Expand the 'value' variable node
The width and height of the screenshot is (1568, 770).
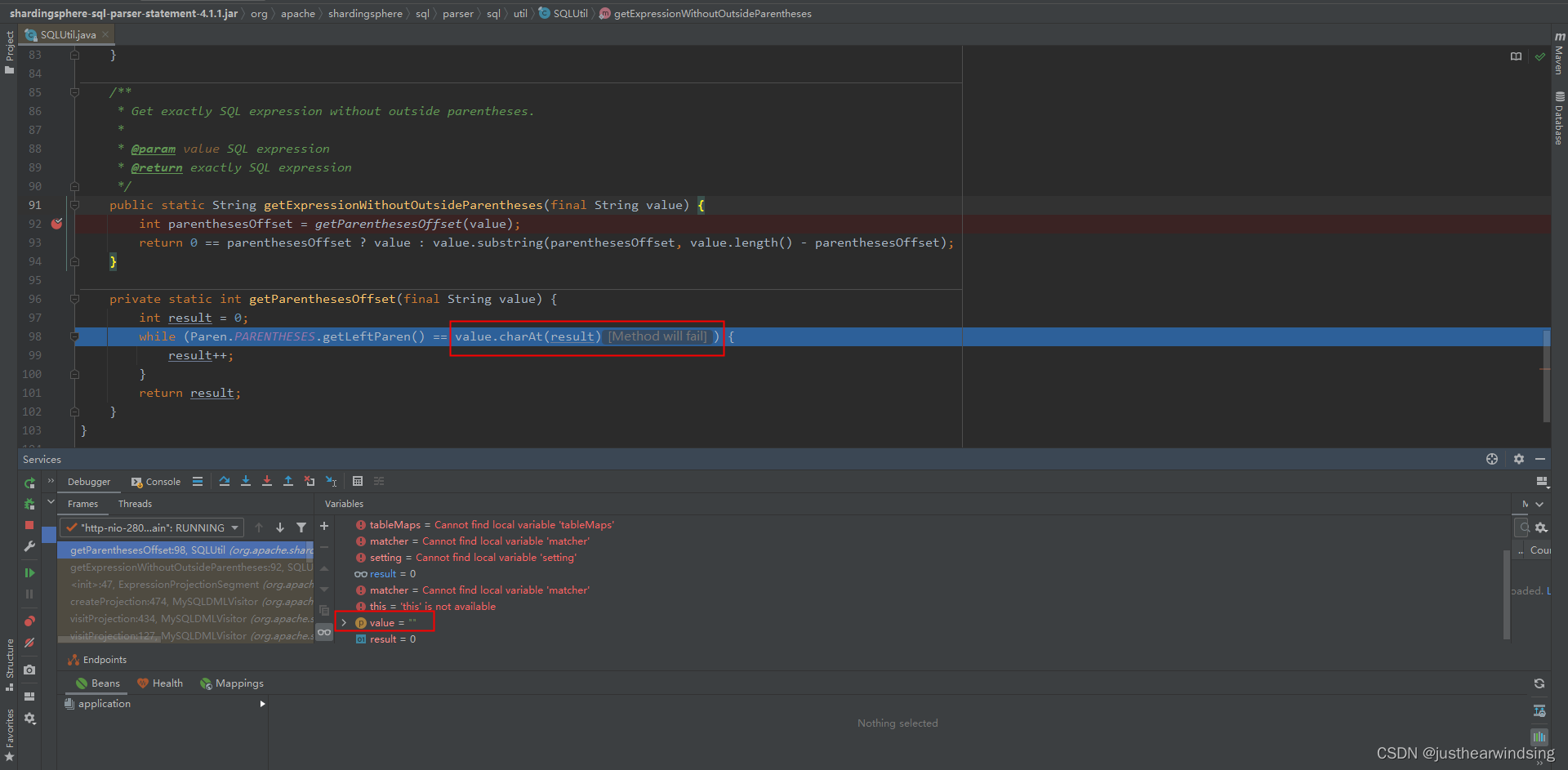[x=344, y=623]
